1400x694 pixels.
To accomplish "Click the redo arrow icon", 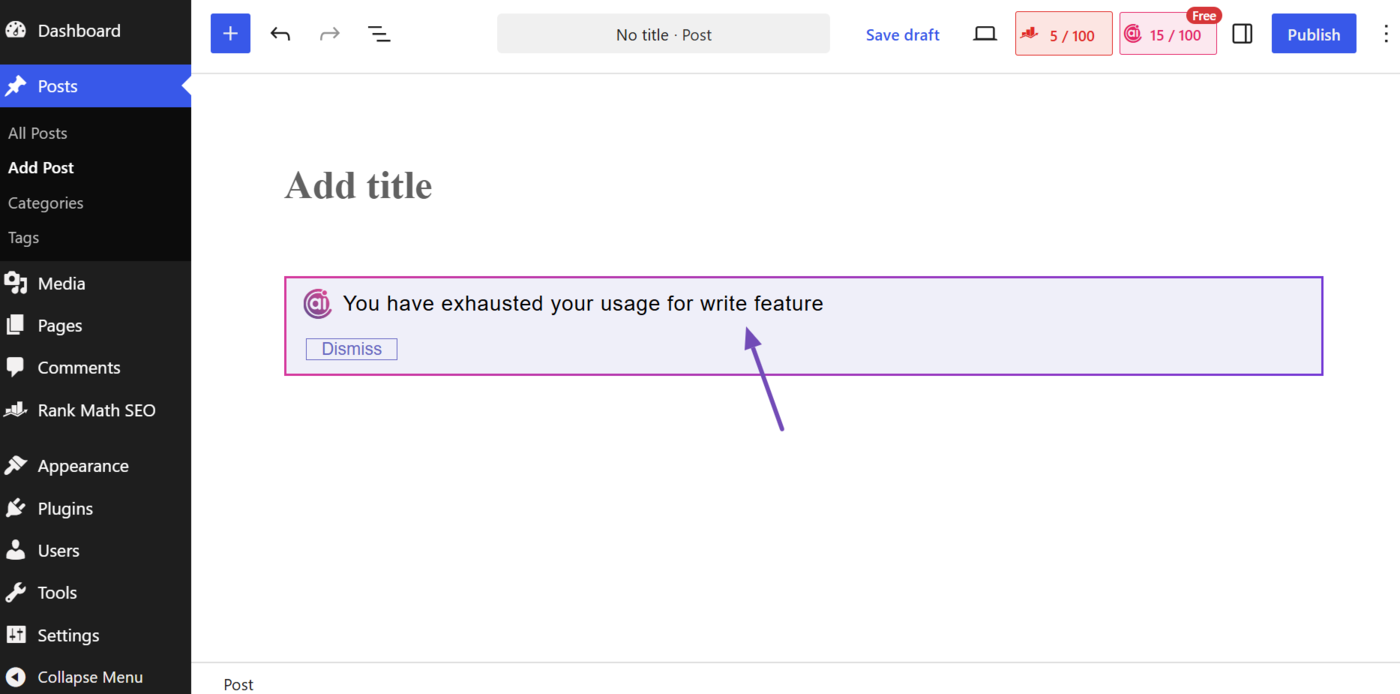I will pos(329,34).
